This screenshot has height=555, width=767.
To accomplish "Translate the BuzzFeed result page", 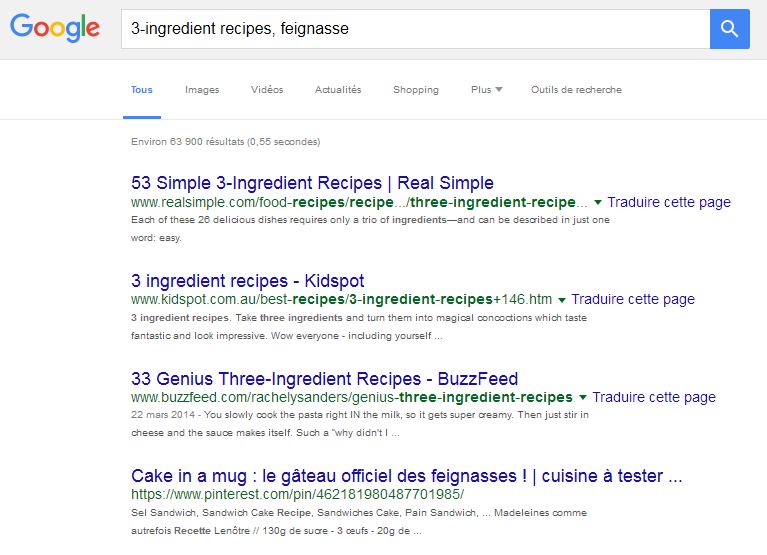I will [654, 397].
